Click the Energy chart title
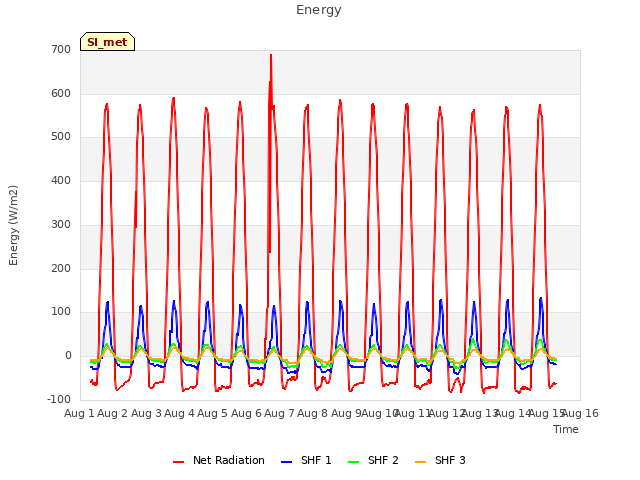The image size is (640, 480). 319,10
